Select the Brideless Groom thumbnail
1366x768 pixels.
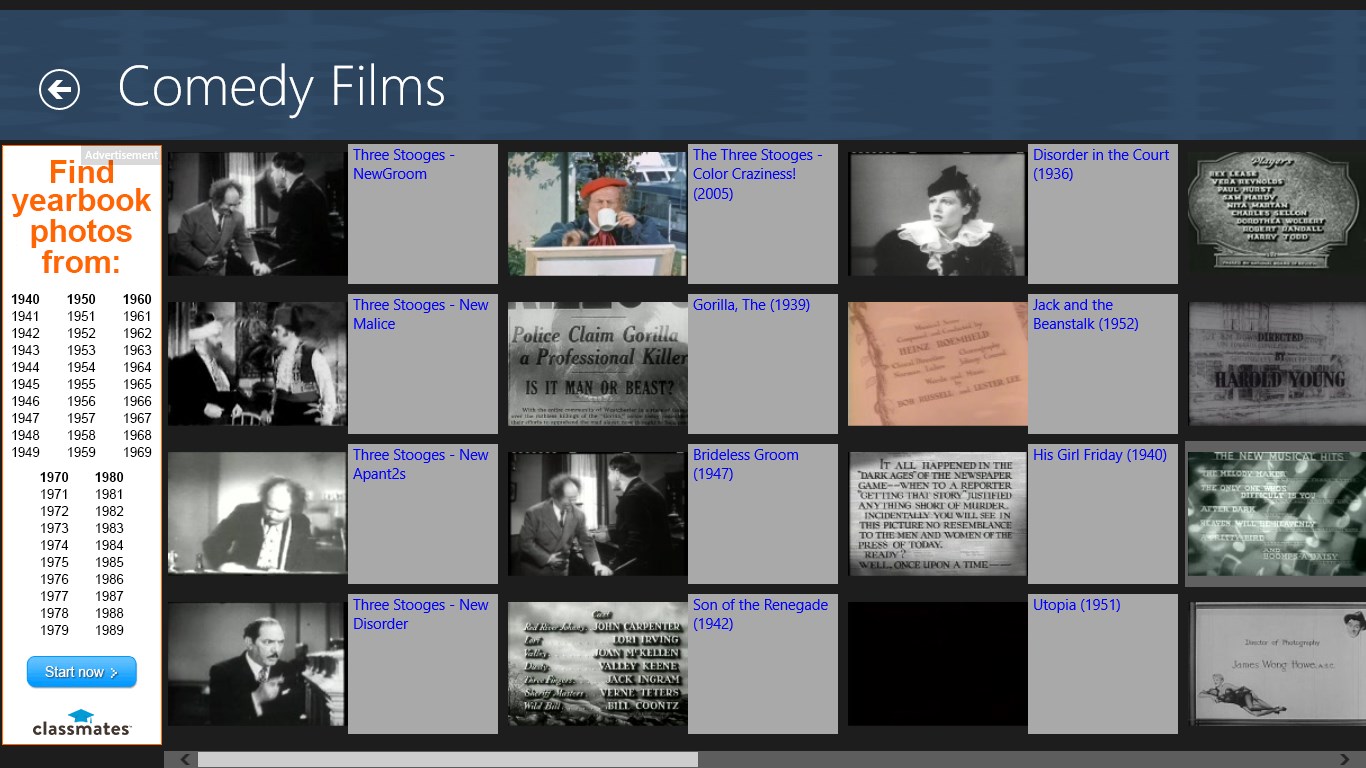[x=597, y=514]
